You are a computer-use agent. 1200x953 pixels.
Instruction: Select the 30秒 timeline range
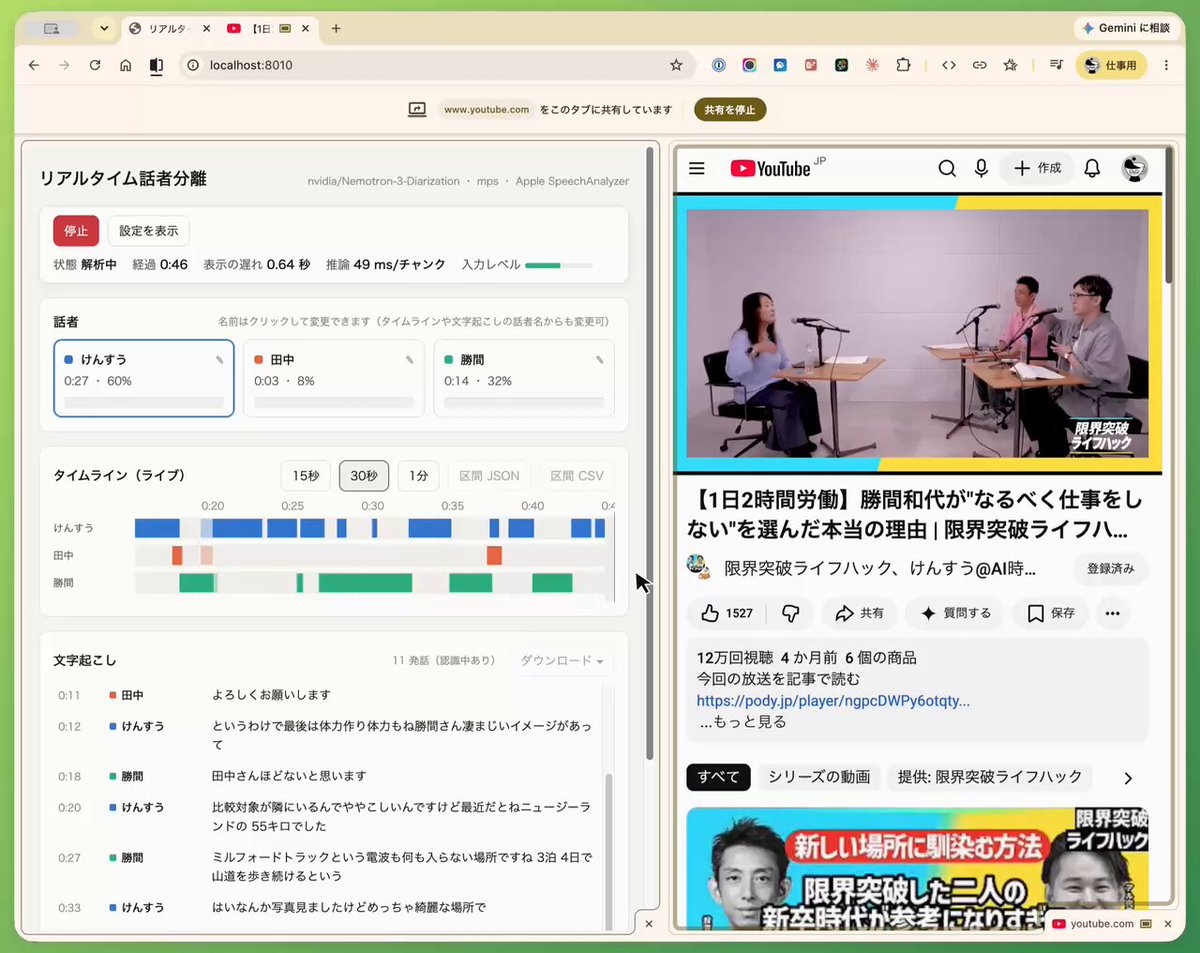click(364, 476)
